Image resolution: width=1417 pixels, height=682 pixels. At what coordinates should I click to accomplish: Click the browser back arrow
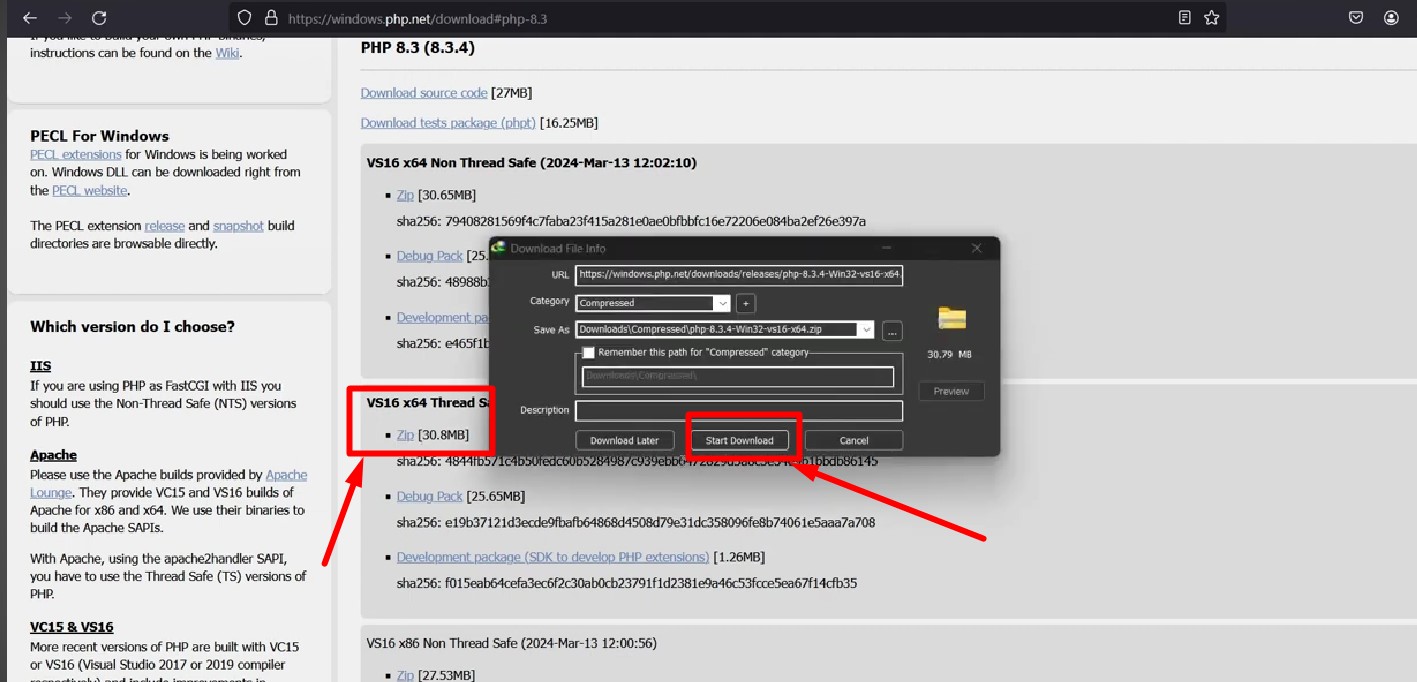(x=30, y=18)
